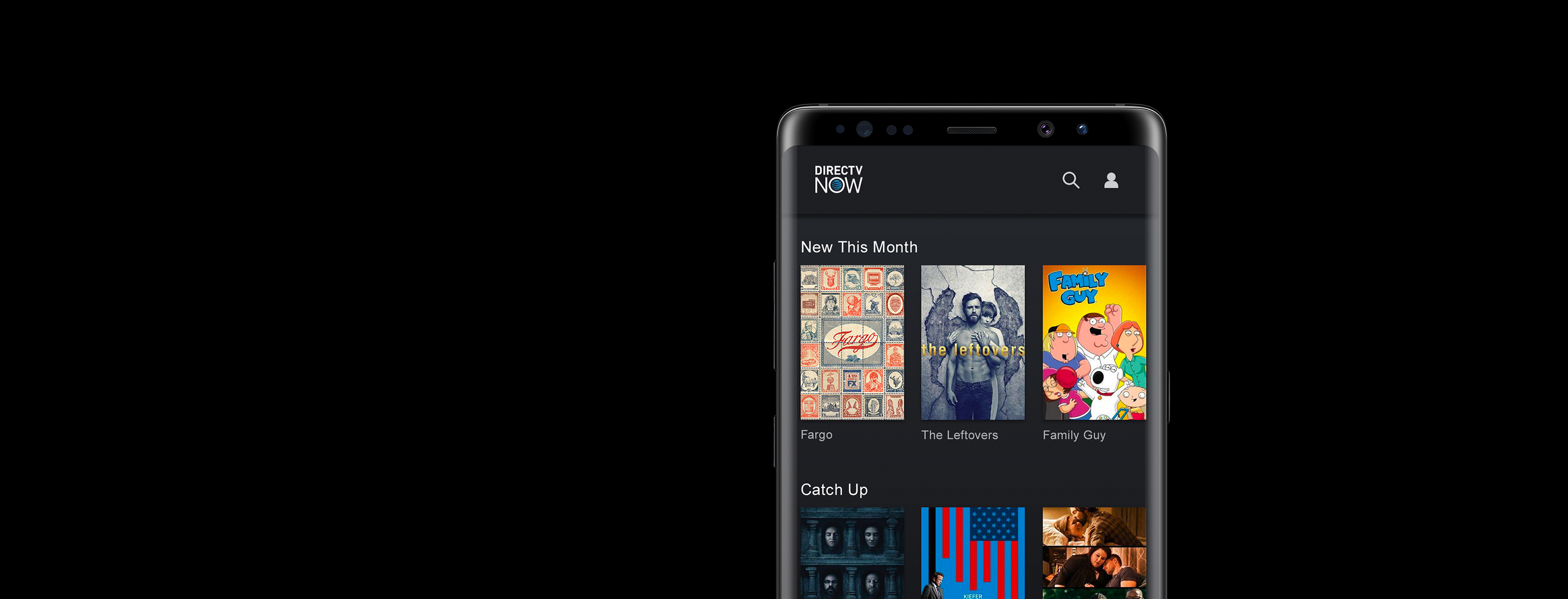Open the search icon
The height and width of the screenshot is (599, 1568).
[x=1070, y=183]
